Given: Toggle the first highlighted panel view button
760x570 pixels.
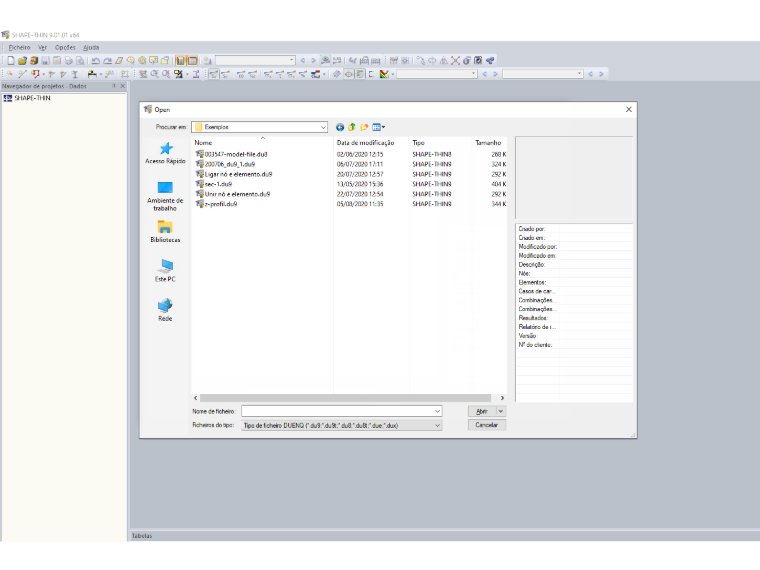Looking at the screenshot, I should tap(180, 61).
